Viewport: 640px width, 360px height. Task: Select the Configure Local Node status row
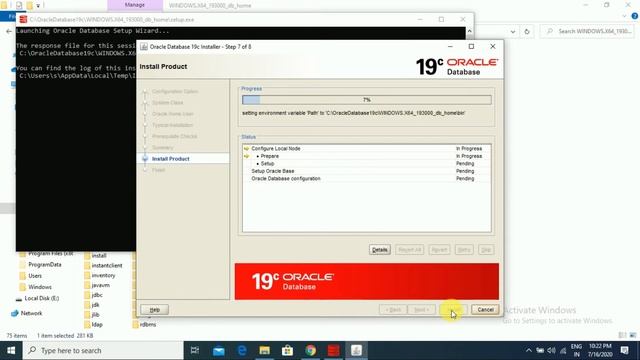tap(367, 149)
